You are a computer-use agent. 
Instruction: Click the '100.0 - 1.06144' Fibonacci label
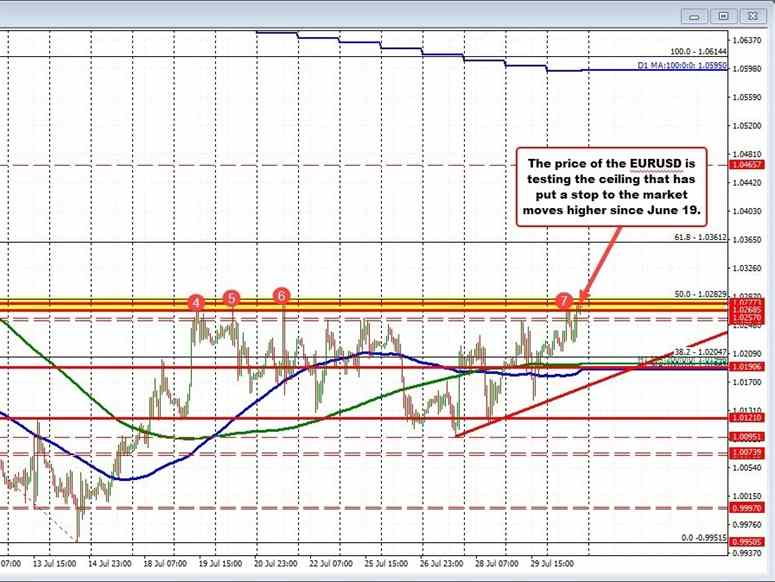(x=698, y=51)
